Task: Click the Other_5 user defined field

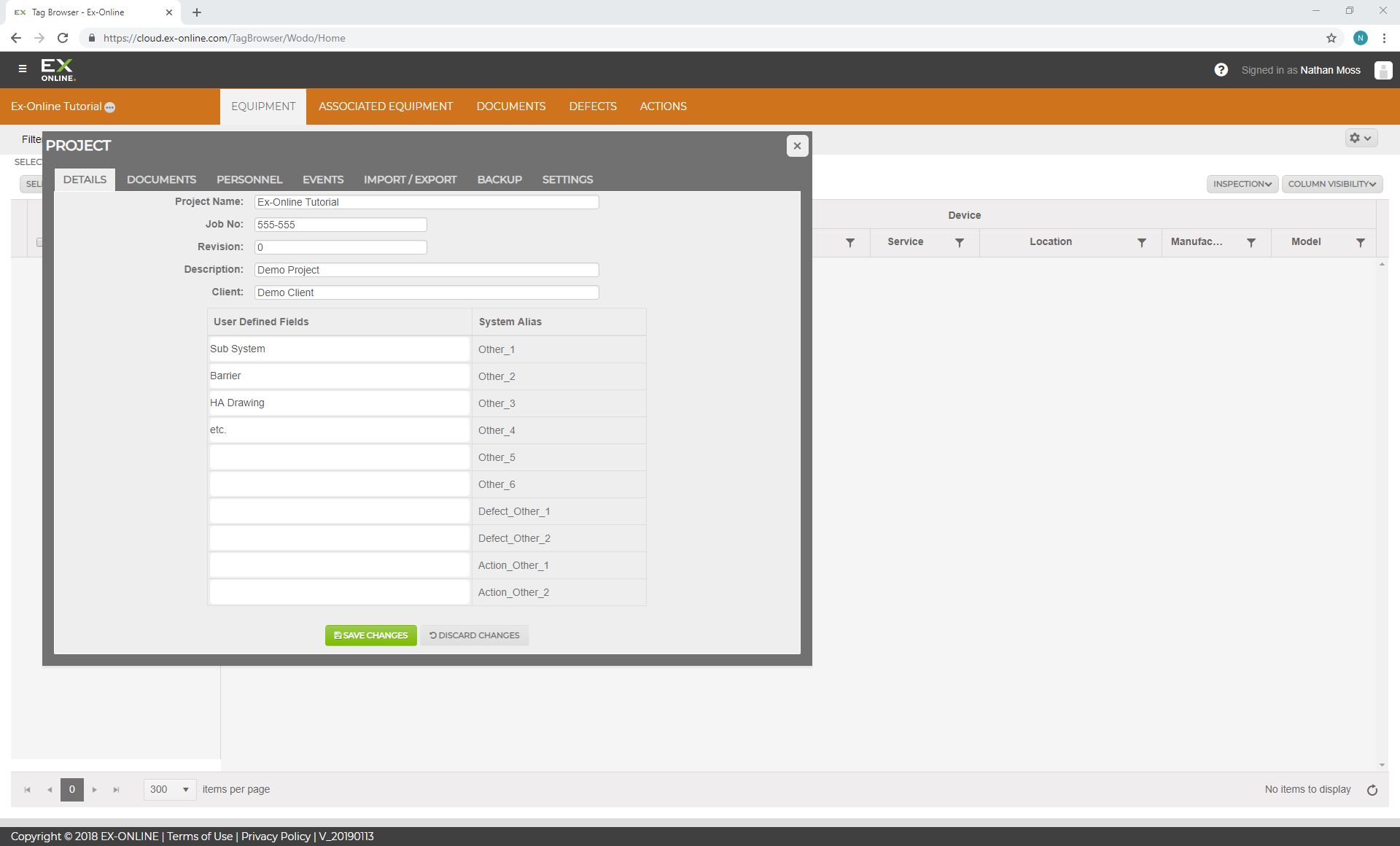Action: point(339,457)
